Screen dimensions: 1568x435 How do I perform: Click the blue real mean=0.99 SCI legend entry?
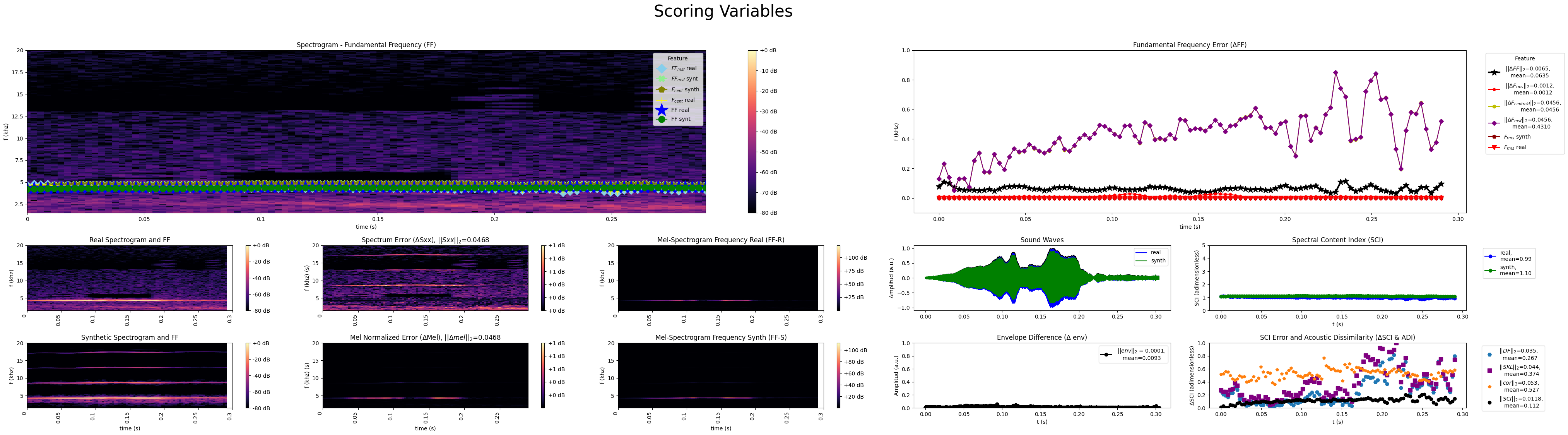point(1491,256)
